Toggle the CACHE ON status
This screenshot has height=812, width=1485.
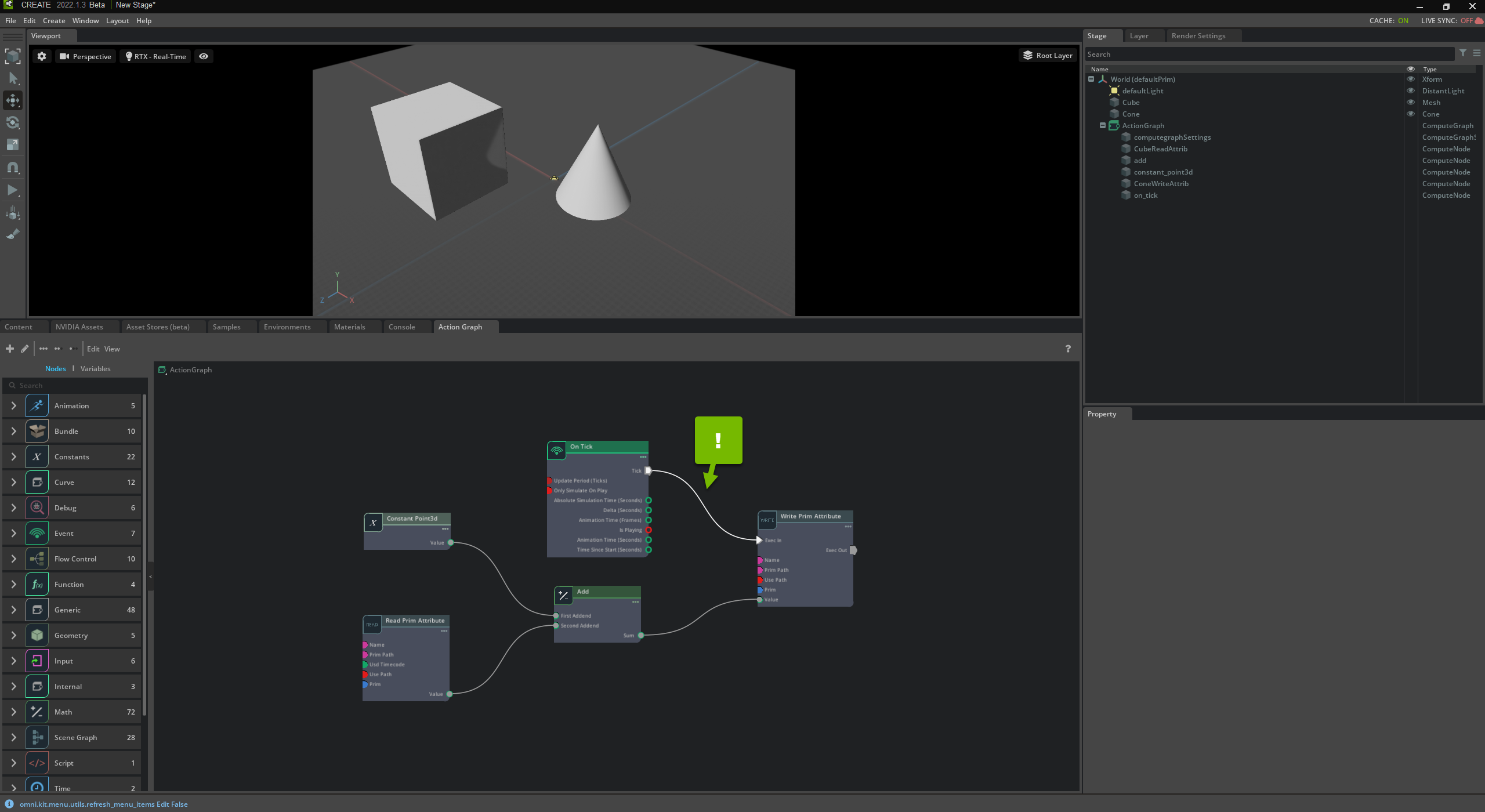click(1389, 20)
